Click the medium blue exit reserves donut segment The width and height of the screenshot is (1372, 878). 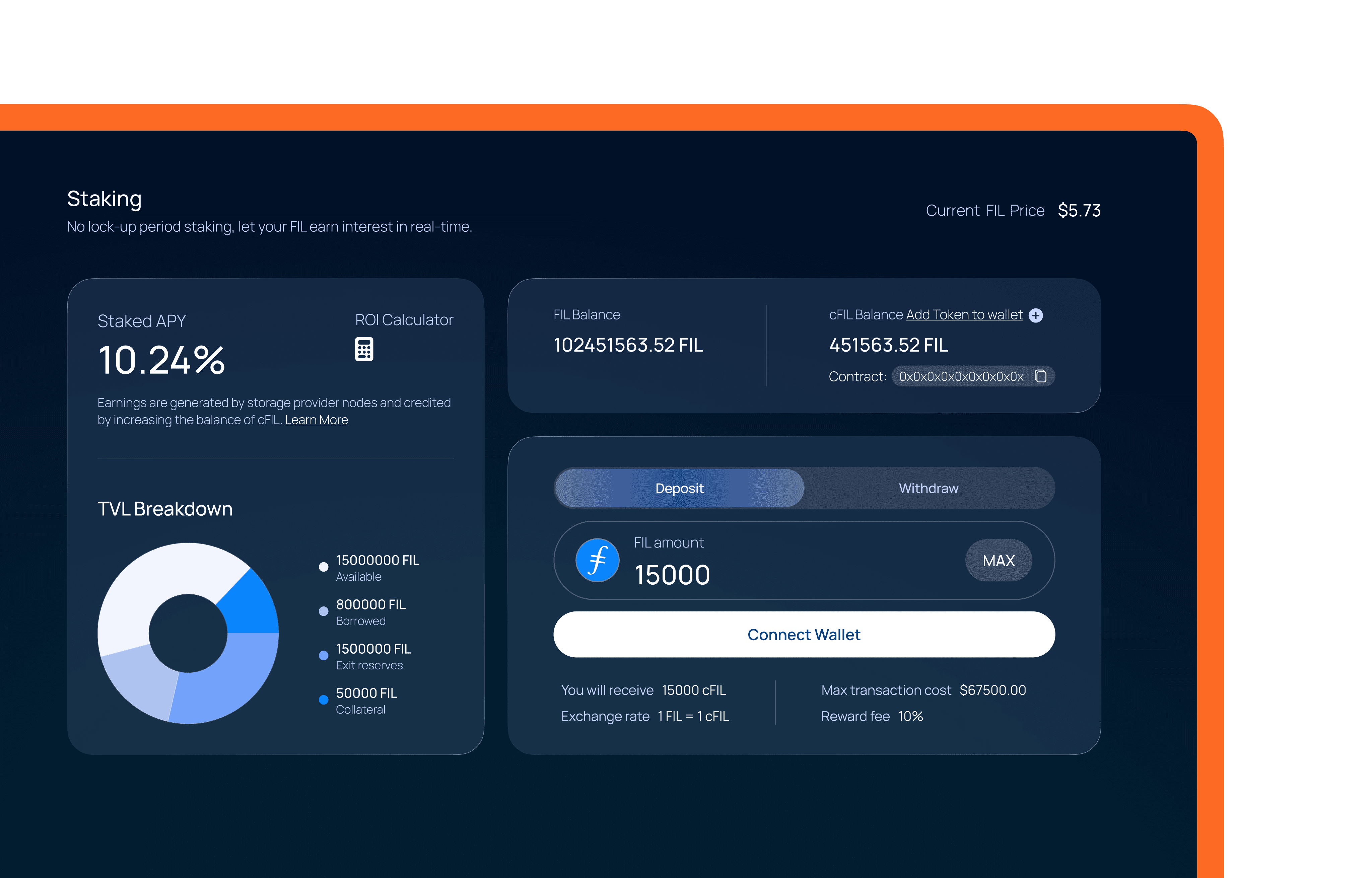point(228,684)
